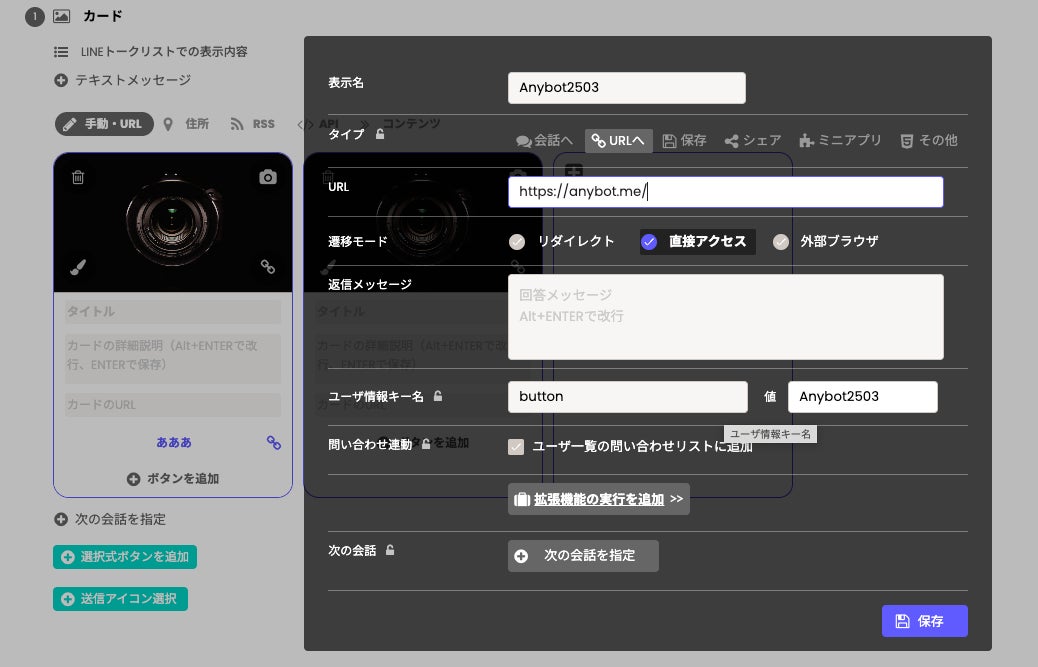This screenshot has height=667, width=1038.
Task: Click link icon beside あああ button
Action: [x=274, y=443]
